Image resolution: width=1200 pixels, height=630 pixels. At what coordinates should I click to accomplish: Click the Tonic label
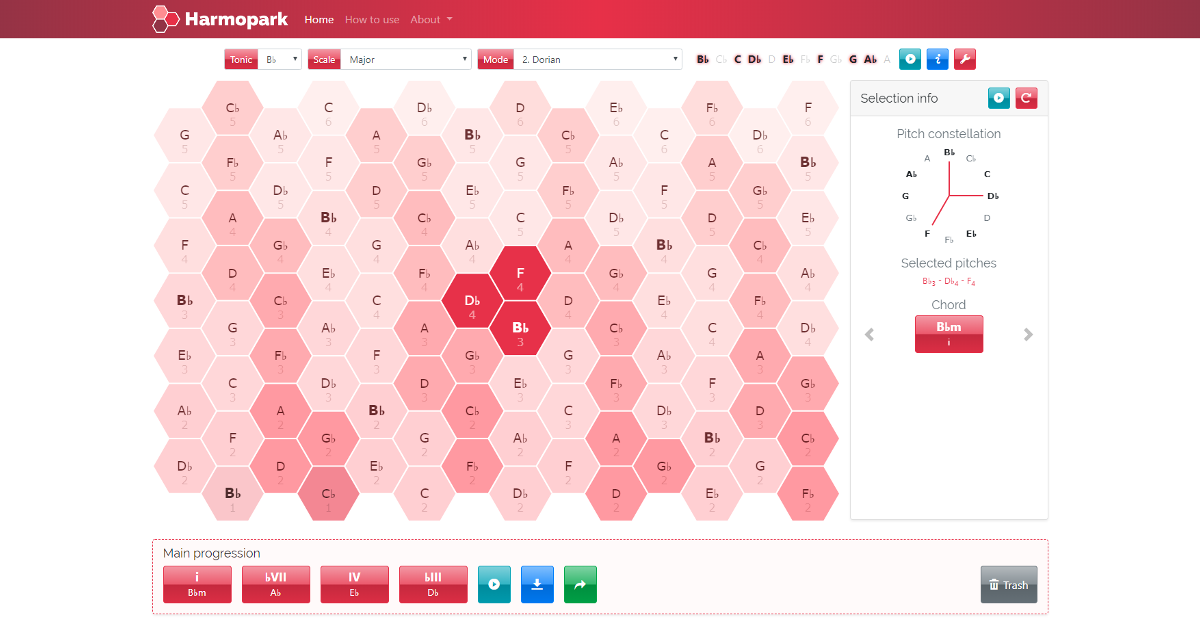click(x=241, y=59)
